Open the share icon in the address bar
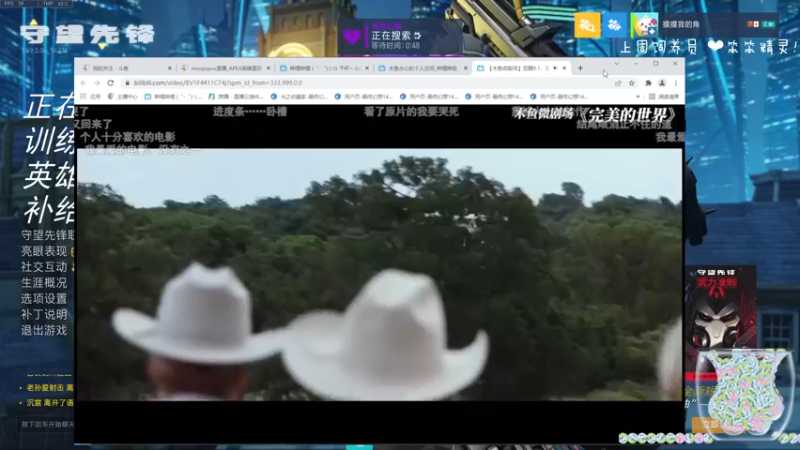The image size is (800, 450). (x=618, y=83)
